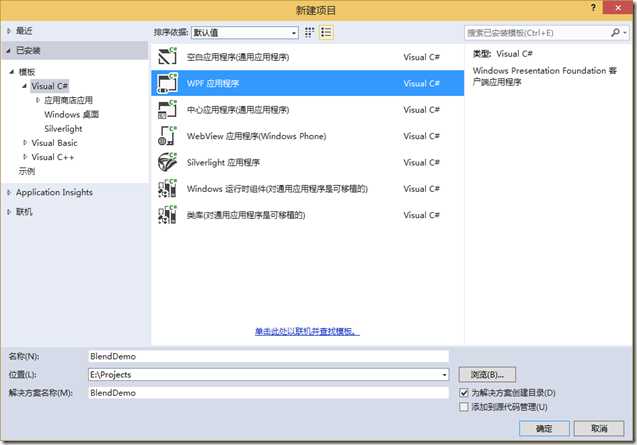Viewport: 637px width, 445px height.
Task: Expand the Visual C++ node arrow
Action: pyautogui.click(x=25, y=157)
